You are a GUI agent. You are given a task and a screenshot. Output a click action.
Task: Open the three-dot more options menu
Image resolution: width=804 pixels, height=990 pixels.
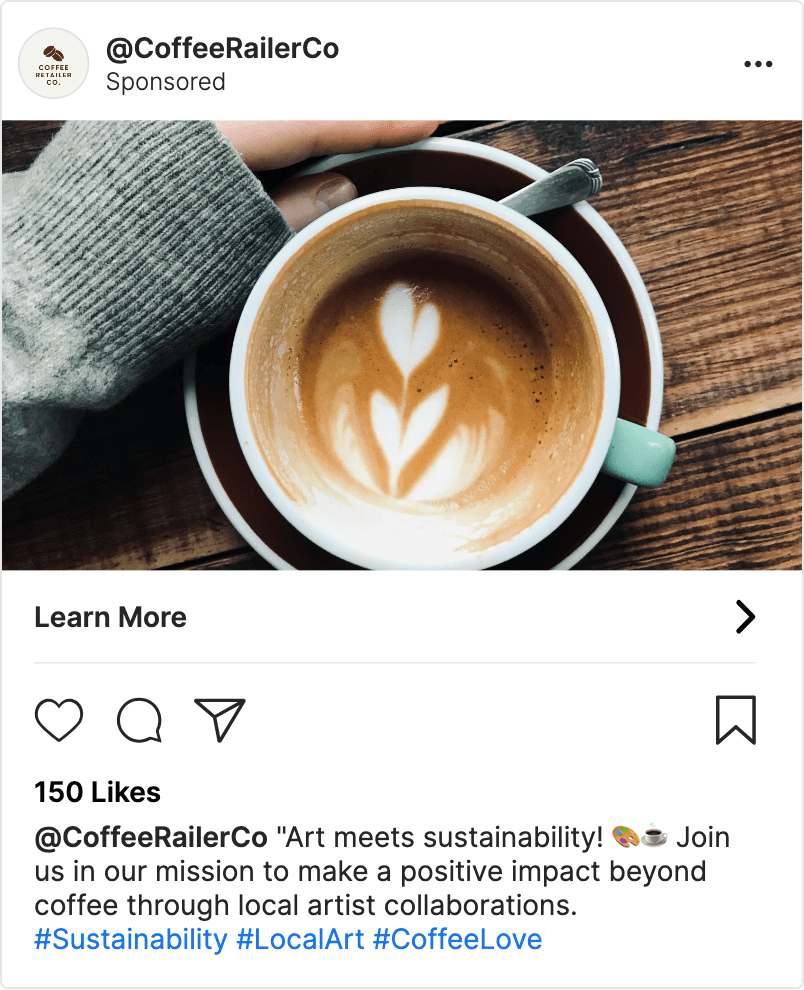759,64
